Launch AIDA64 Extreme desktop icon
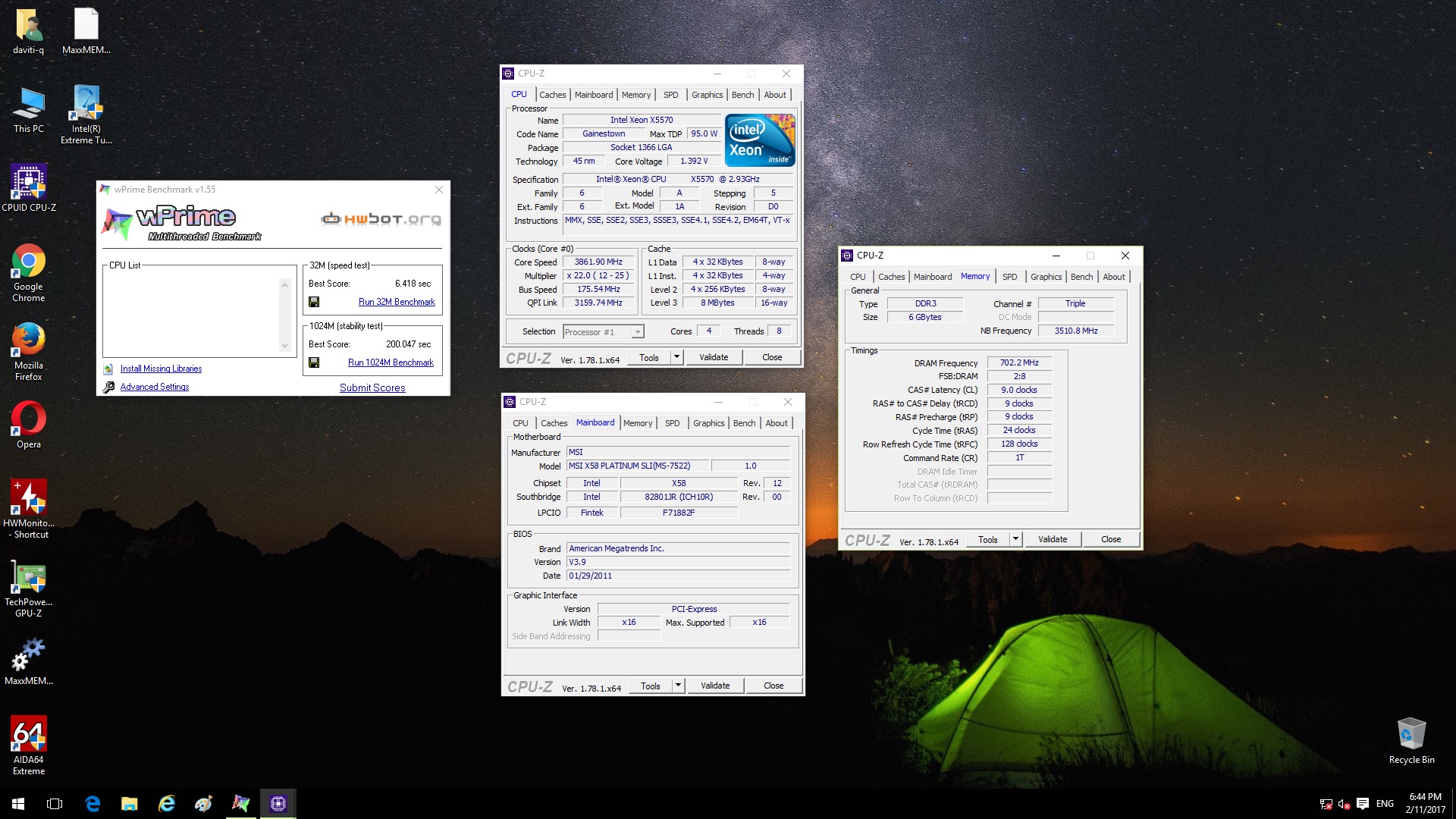This screenshot has height=819, width=1456. tap(29, 746)
